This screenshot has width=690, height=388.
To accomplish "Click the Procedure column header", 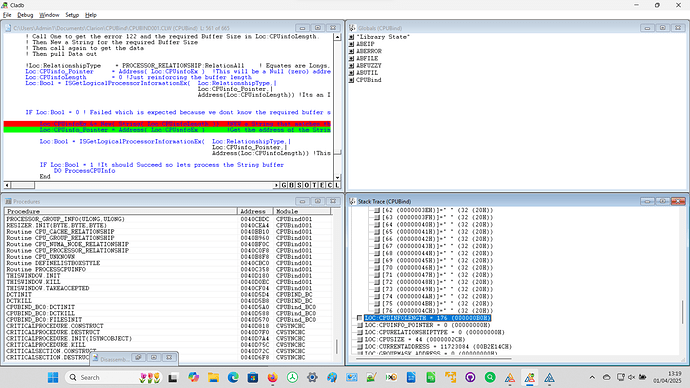I will [121, 211].
